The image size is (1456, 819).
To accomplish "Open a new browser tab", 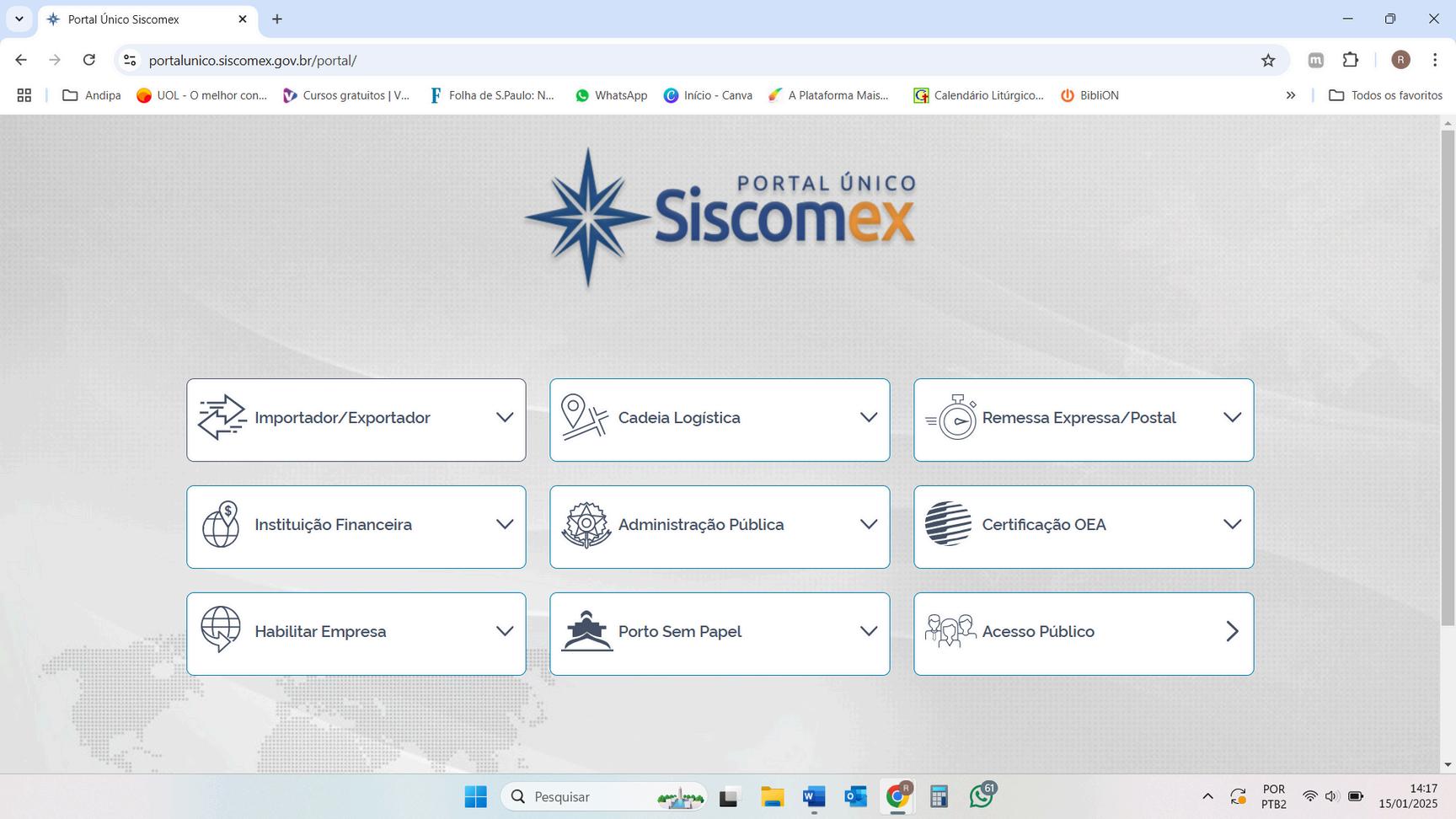I will [277, 19].
